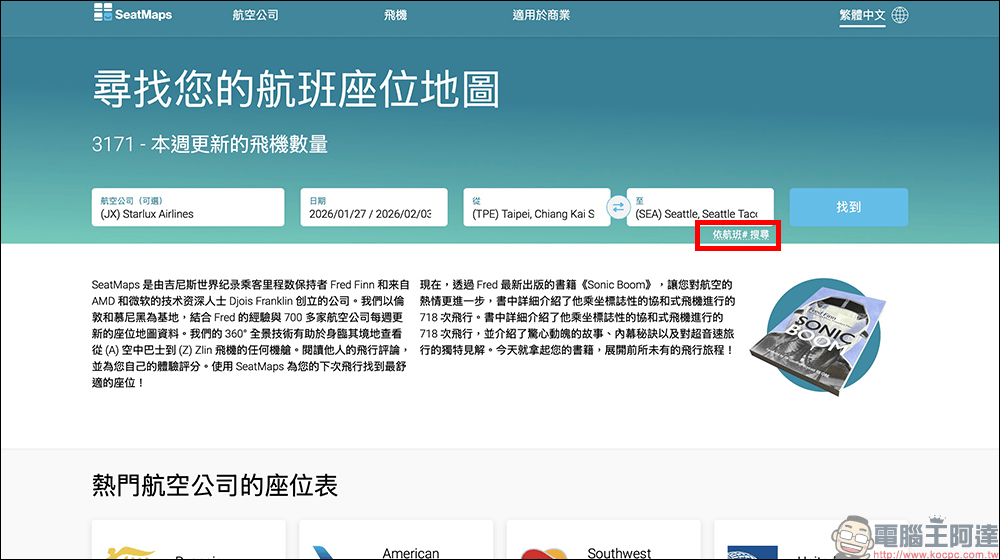Open the 飛機 menu item
The height and width of the screenshot is (560, 1000).
pyautogui.click(x=395, y=15)
